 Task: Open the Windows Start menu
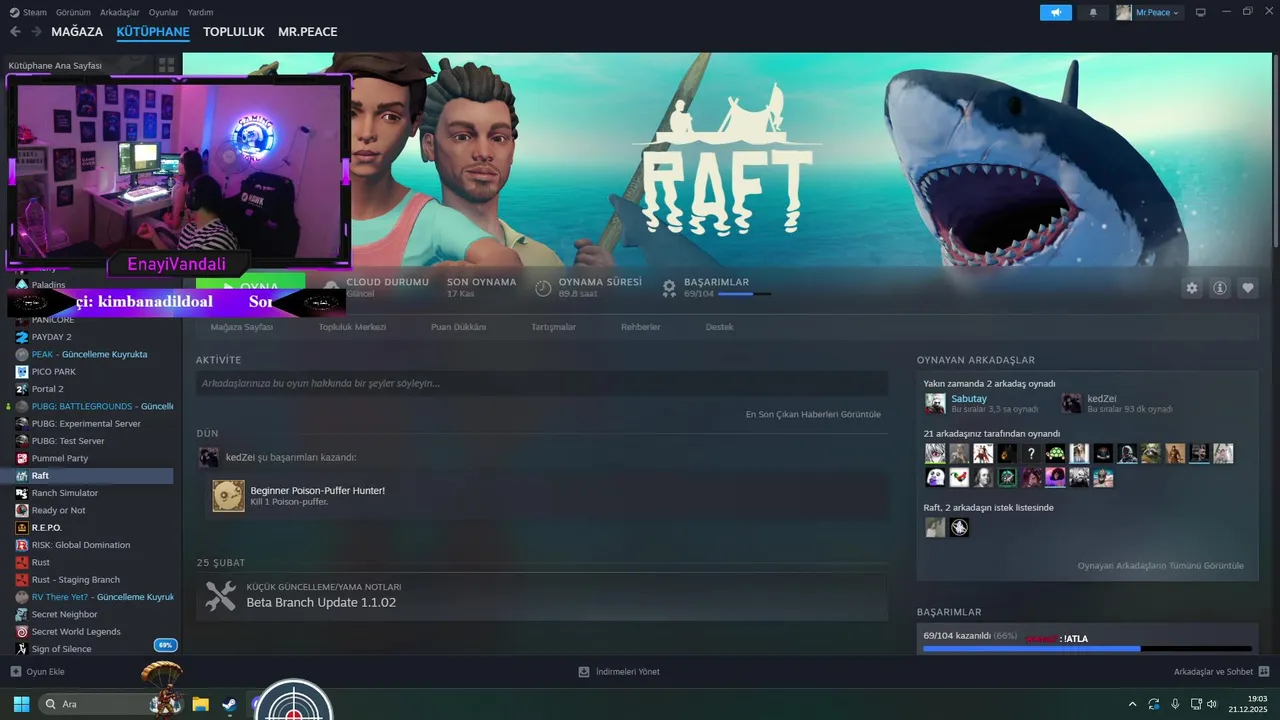pyautogui.click(x=21, y=704)
